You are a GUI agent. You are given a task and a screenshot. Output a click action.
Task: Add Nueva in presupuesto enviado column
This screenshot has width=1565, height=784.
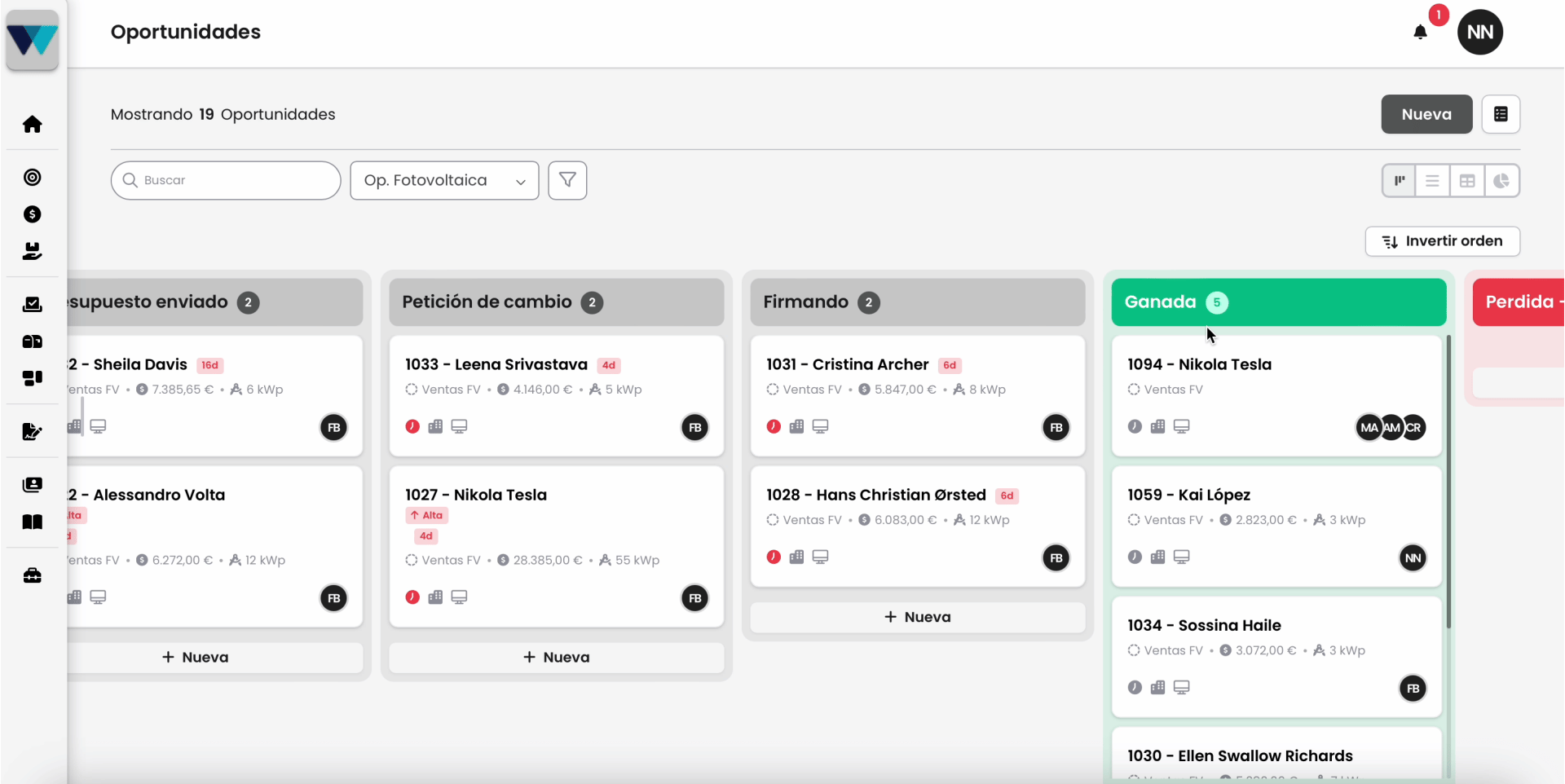click(x=215, y=657)
